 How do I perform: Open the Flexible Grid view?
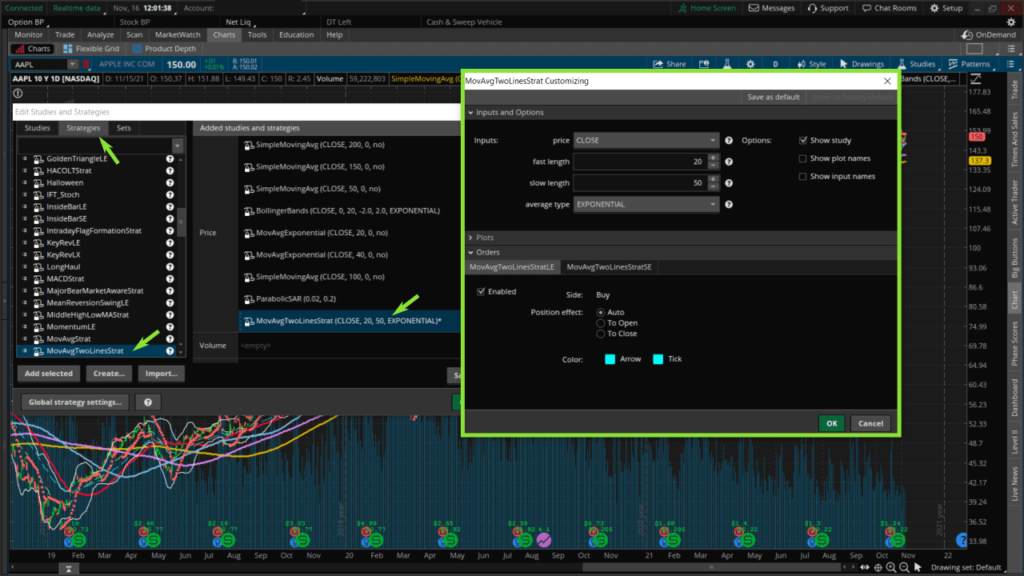pos(91,48)
